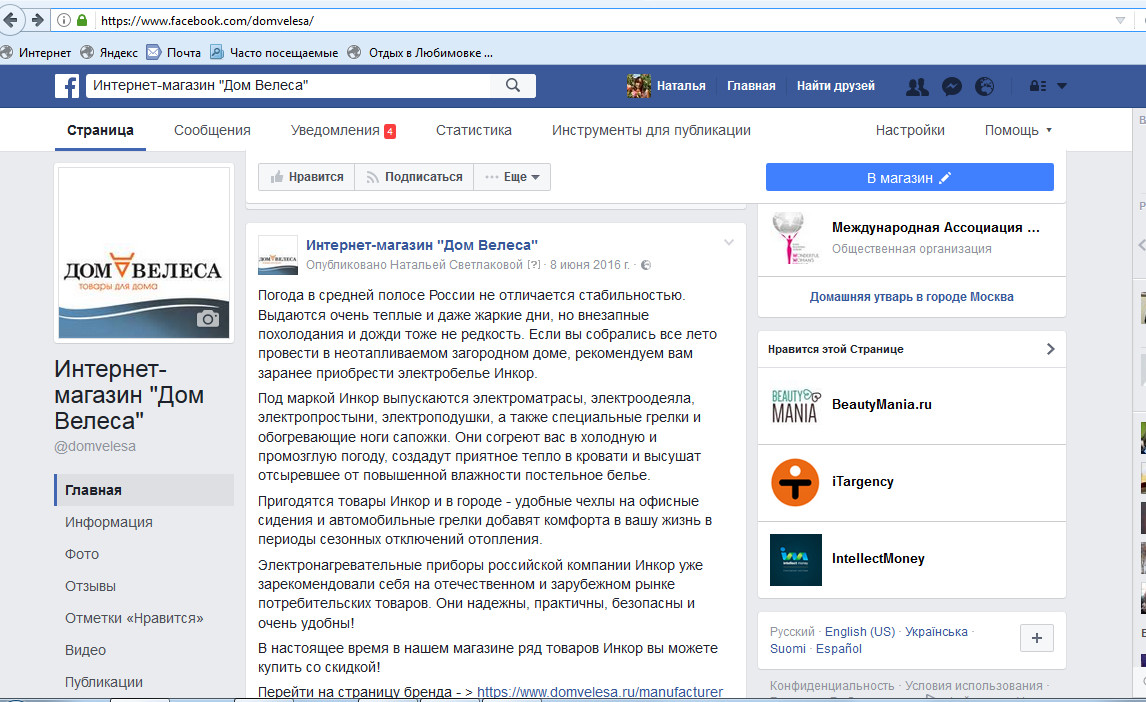The width and height of the screenshot is (1146, 702).
Task: Select Фото in the page sidebar
Action: tap(82, 554)
